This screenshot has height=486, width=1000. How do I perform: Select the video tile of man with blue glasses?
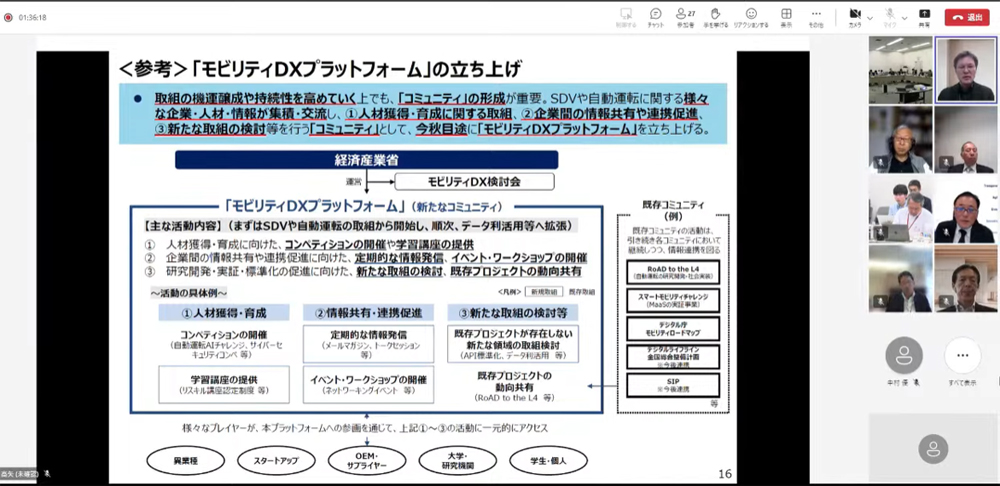click(x=966, y=209)
